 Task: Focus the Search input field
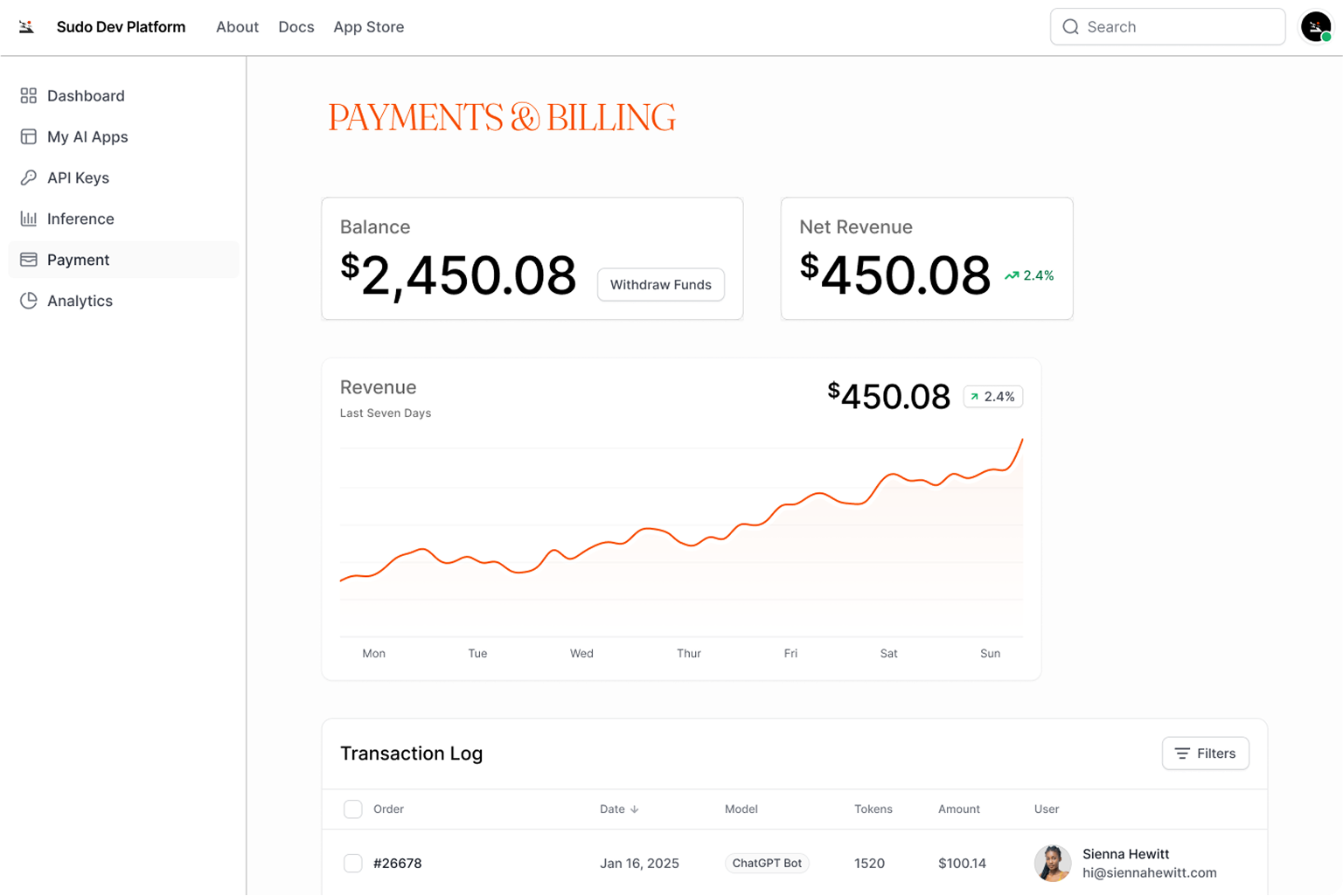(1167, 27)
